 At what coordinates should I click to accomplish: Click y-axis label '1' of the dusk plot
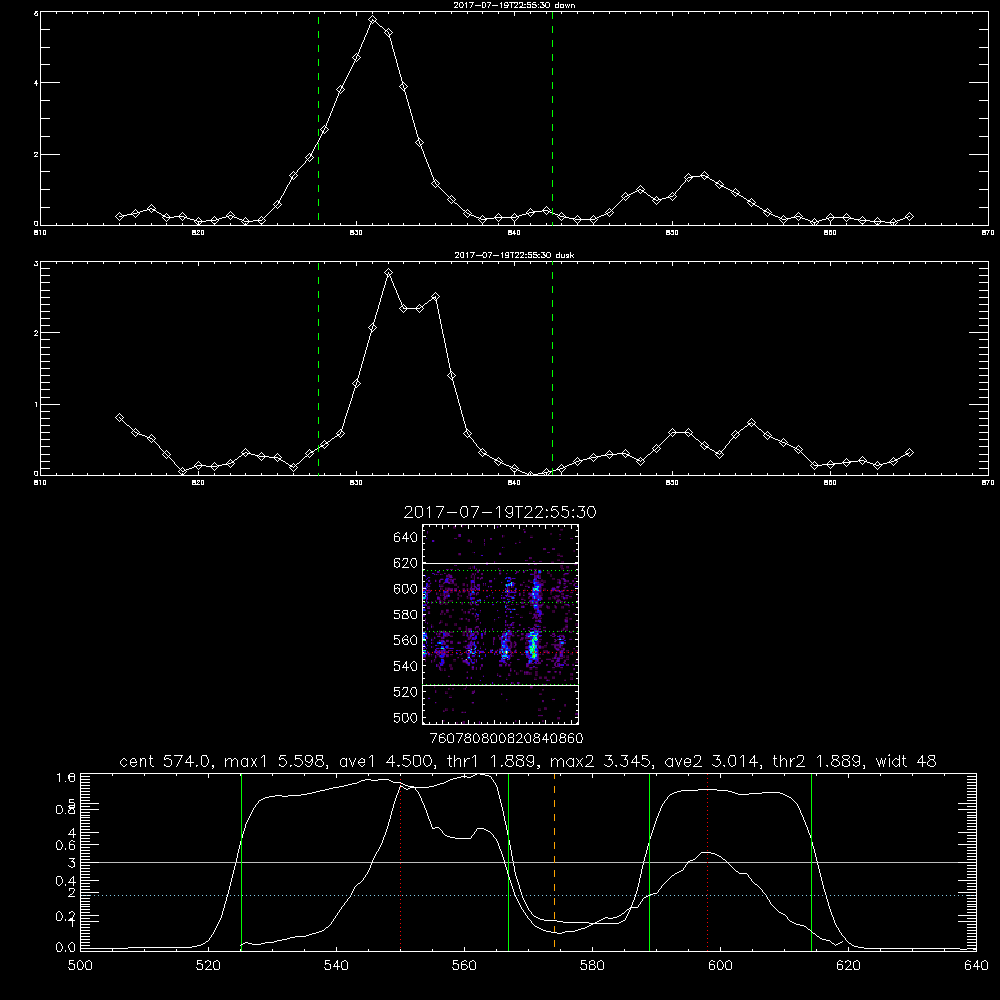[36, 404]
